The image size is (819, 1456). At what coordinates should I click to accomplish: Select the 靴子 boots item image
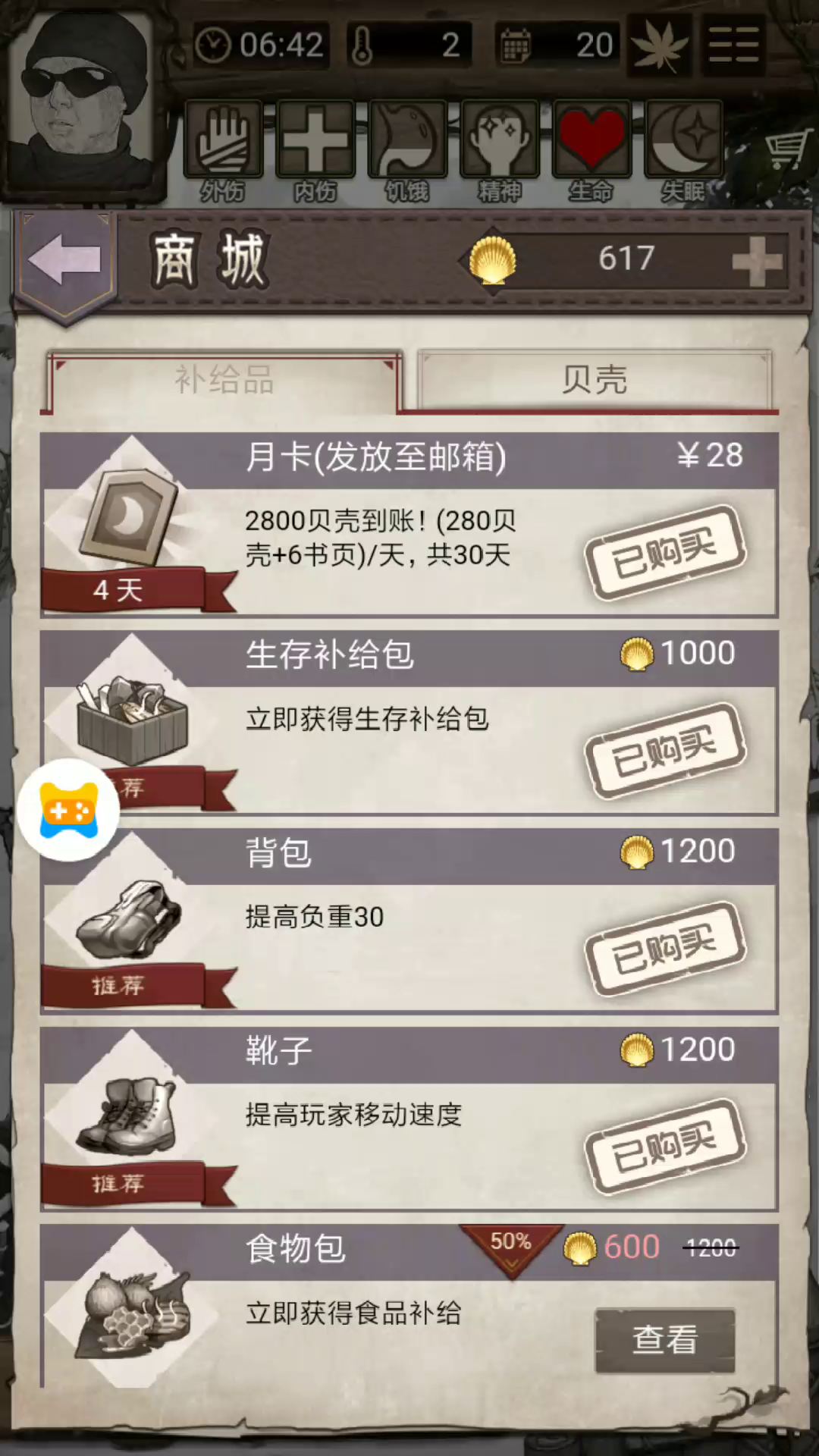tap(129, 1116)
